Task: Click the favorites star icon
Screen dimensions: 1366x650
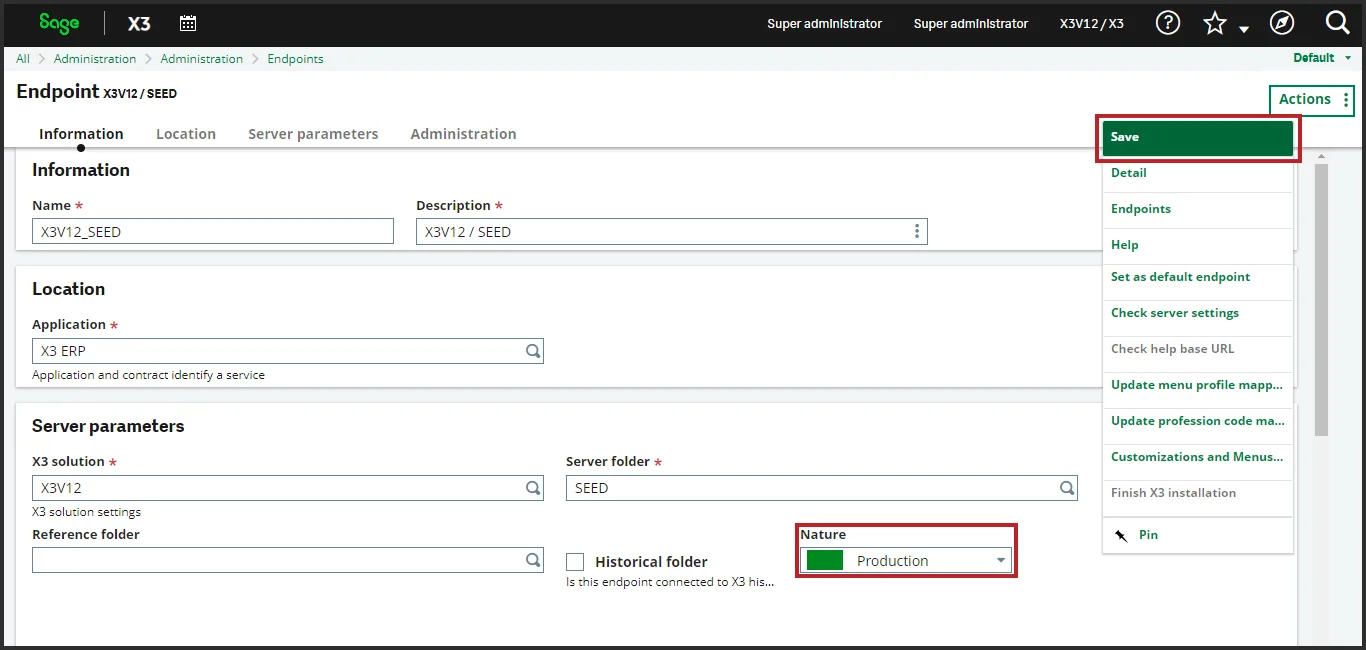Action: point(1215,23)
